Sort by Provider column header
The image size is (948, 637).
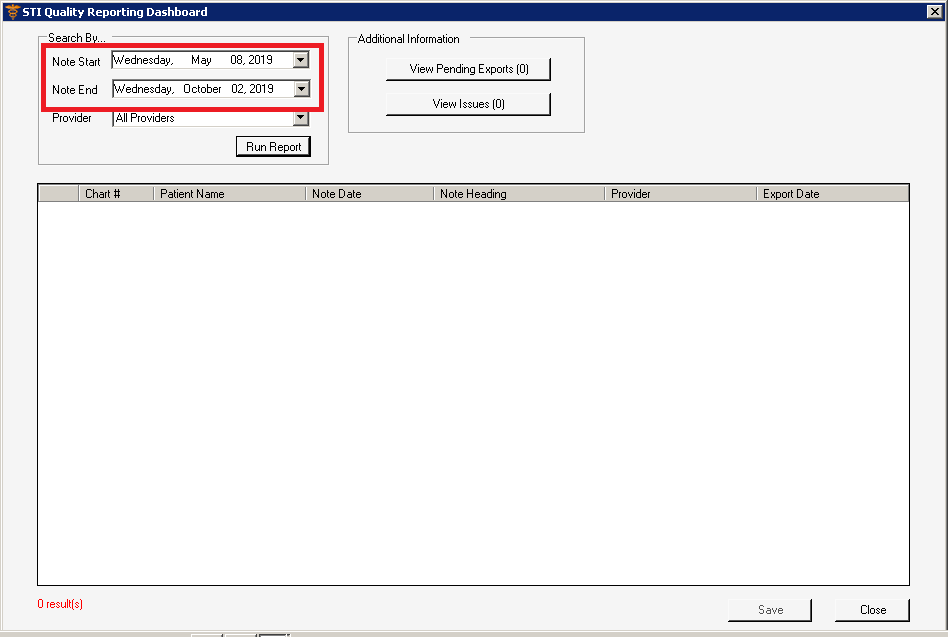click(681, 194)
